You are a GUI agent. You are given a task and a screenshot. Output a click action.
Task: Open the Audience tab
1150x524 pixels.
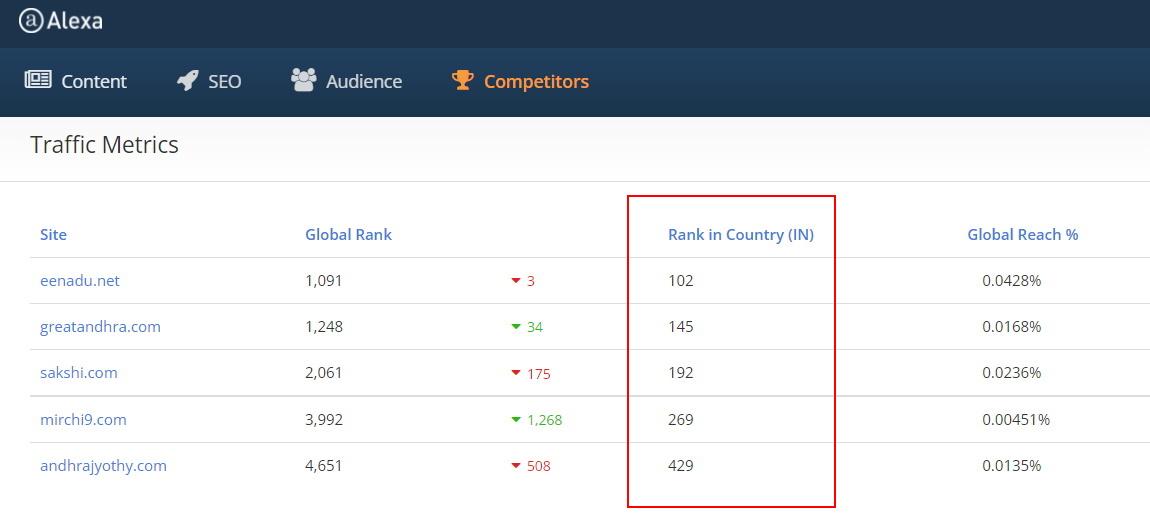point(346,81)
